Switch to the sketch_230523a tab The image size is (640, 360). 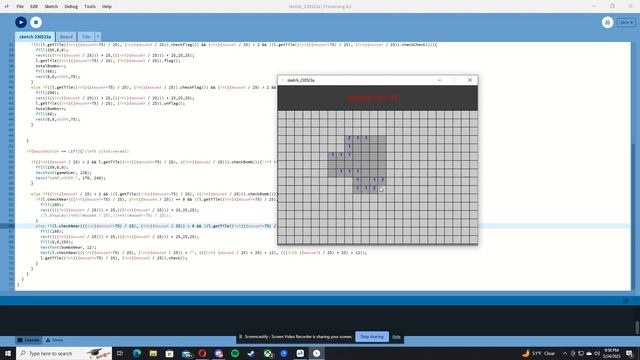(x=35, y=37)
